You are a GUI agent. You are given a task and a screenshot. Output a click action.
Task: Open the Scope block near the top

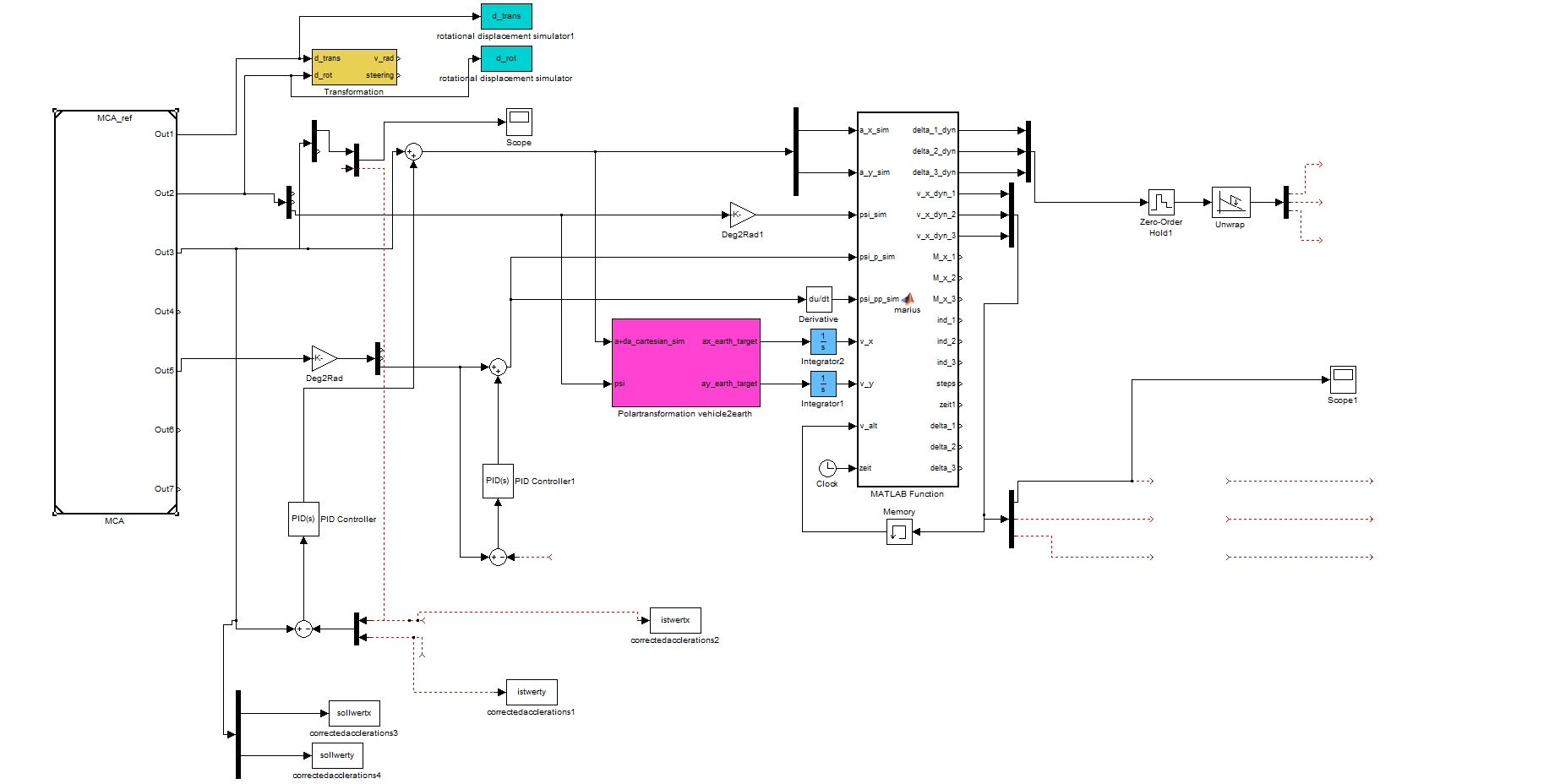[x=519, y=122]
